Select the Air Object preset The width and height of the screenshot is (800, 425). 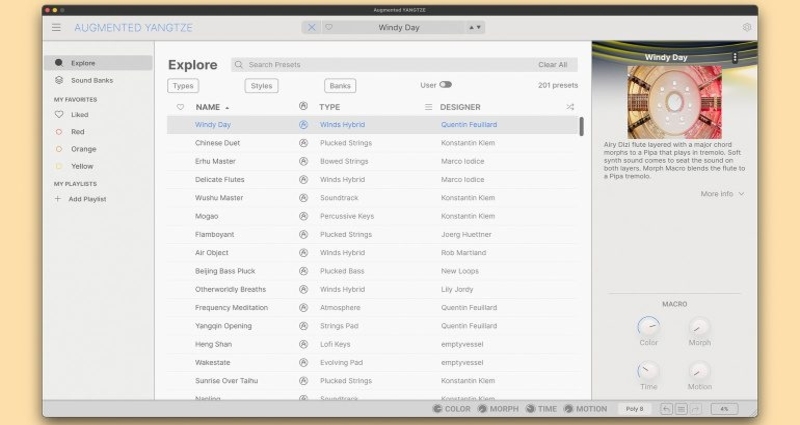click(x=372, y=253)
